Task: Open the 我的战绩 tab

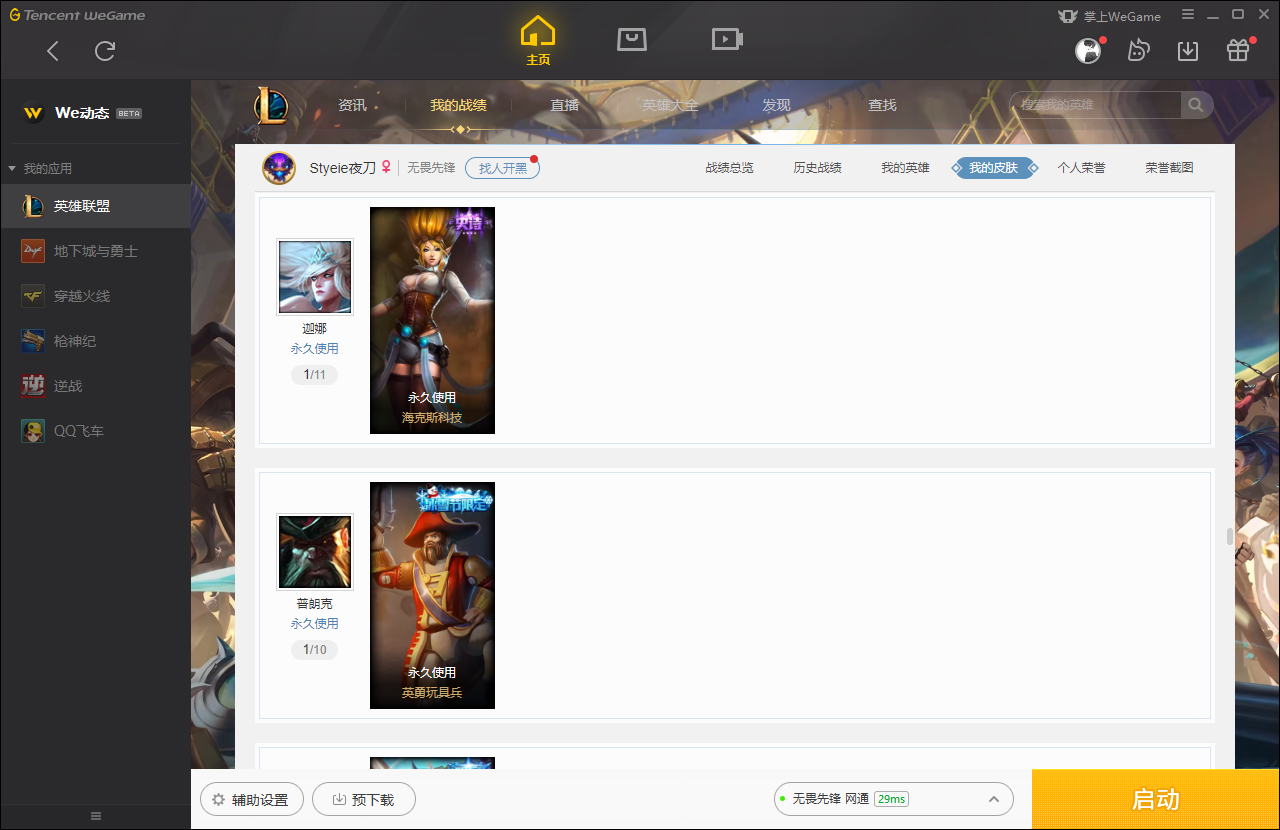Action: (x=459, y=105)
